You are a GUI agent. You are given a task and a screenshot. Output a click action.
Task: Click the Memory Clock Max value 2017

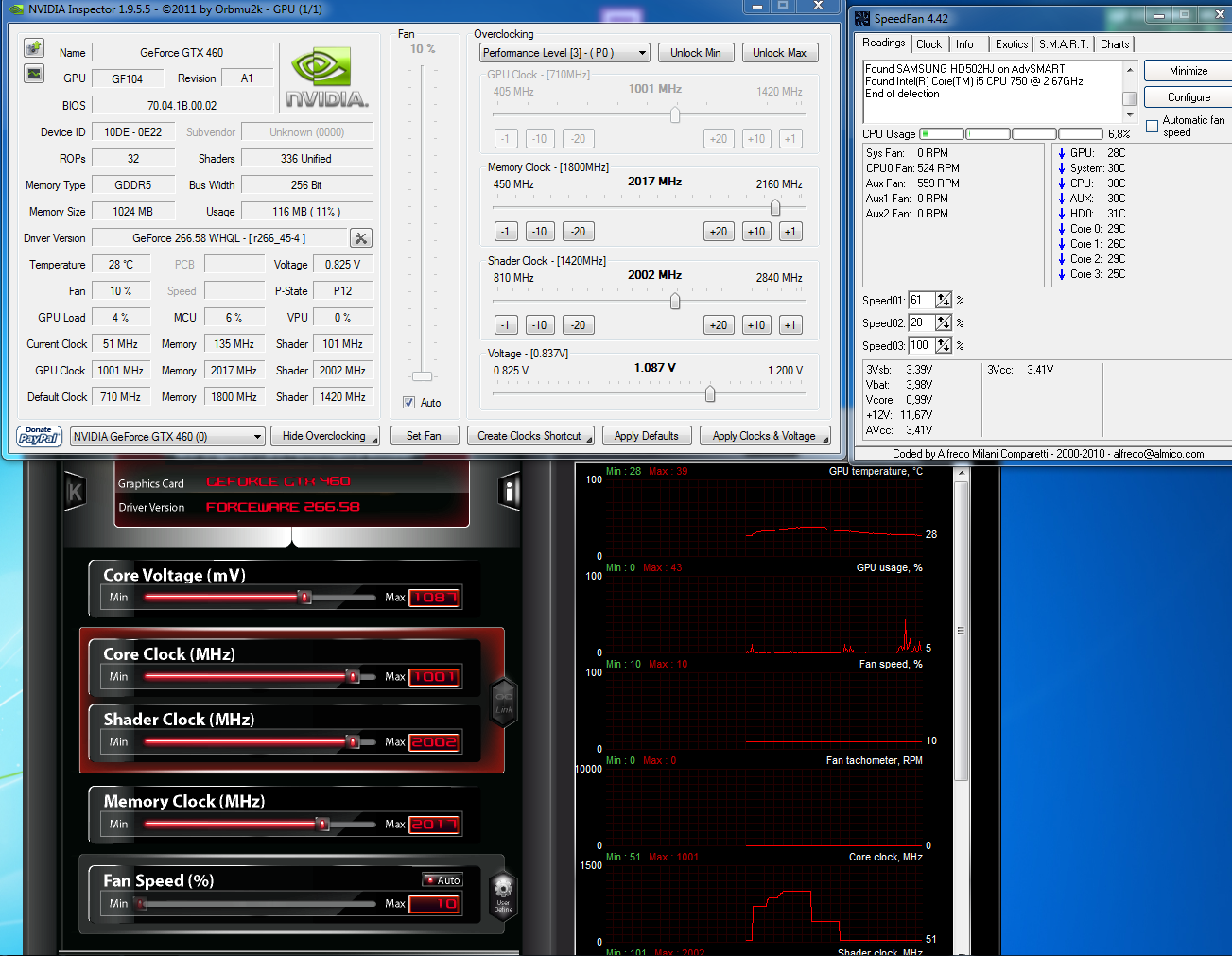(x=435, y=824)
